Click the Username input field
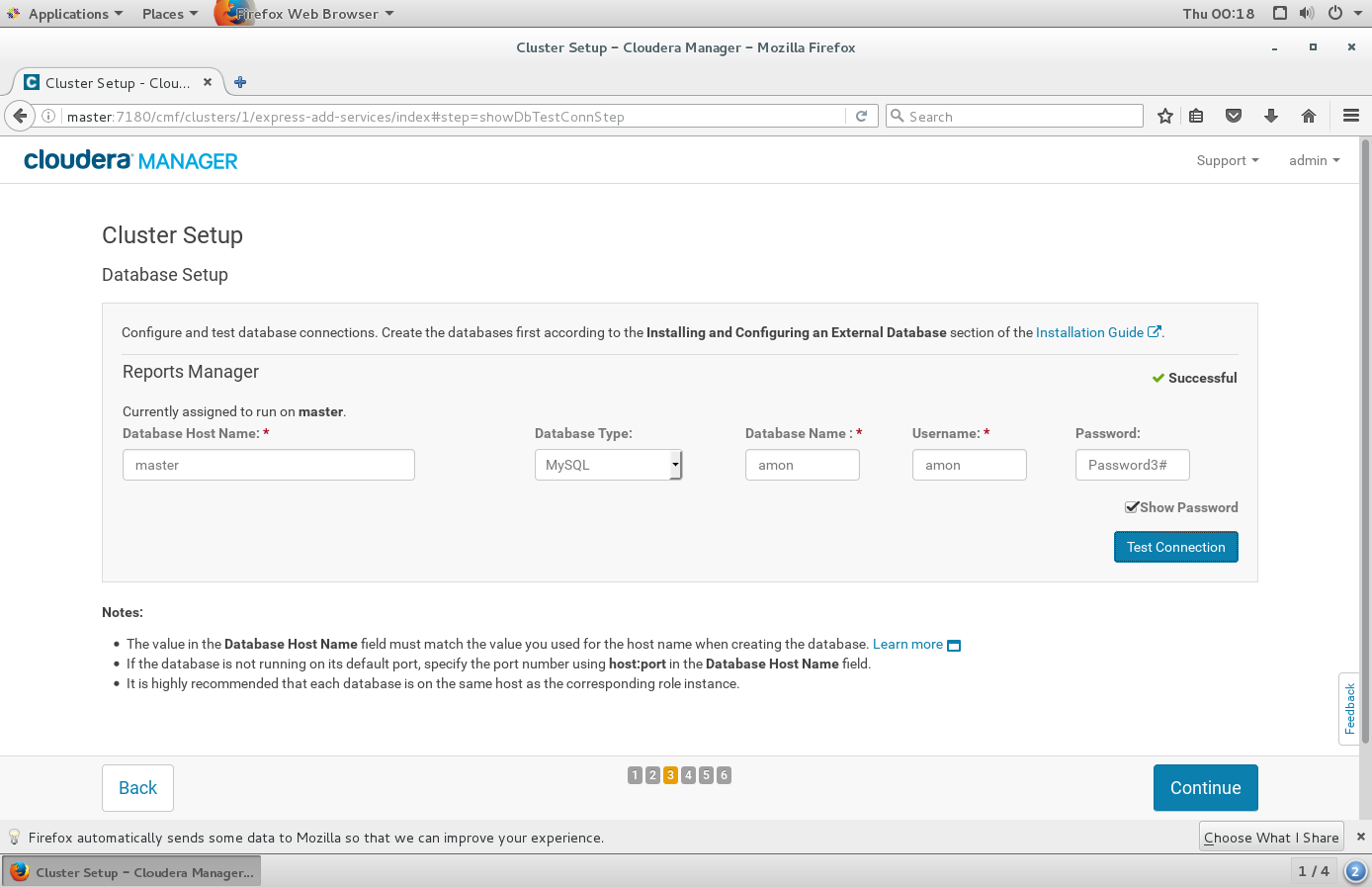The width and height of the screenshot is (1372, 887). click(x=970, y=465)
